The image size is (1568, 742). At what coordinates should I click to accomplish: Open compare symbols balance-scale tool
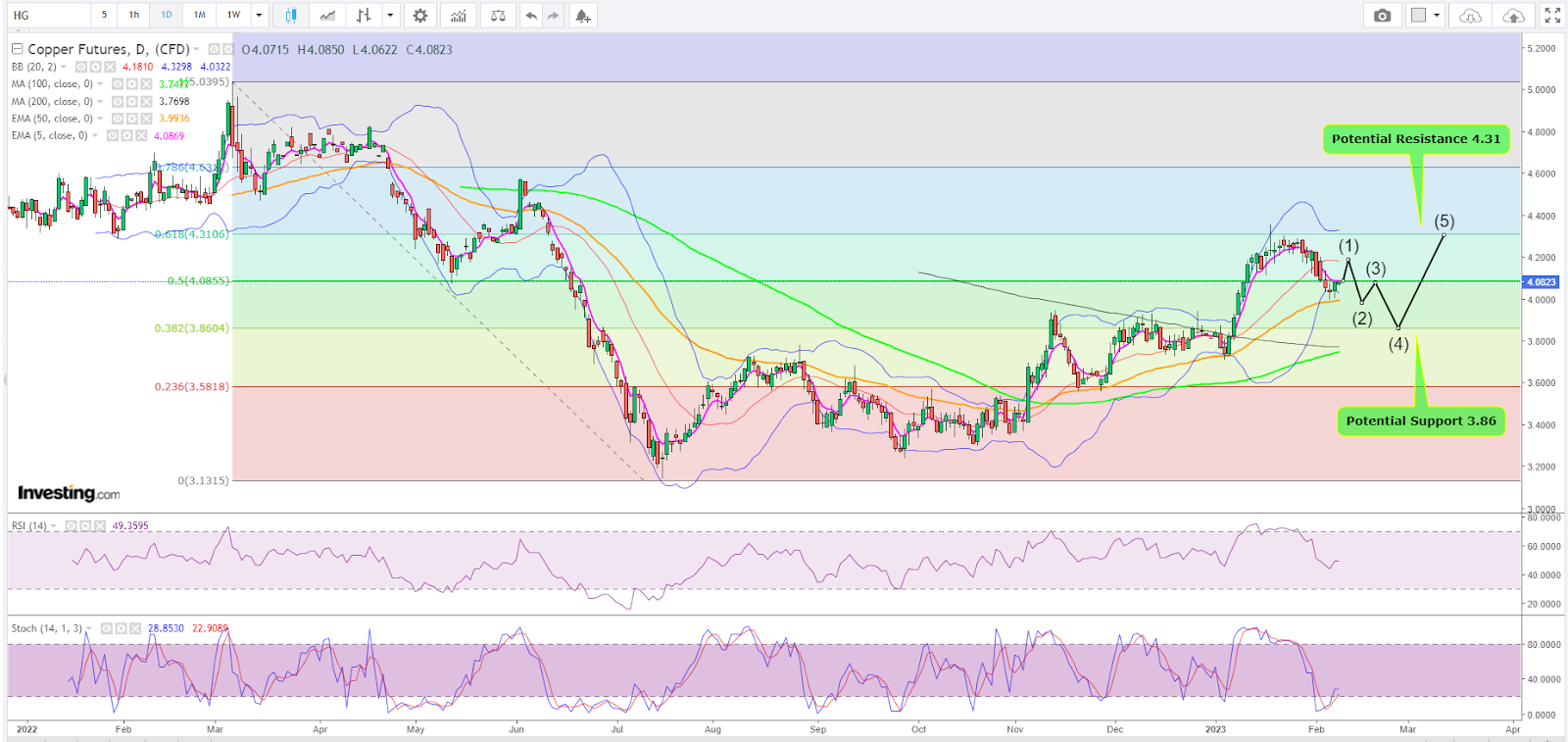498,16
